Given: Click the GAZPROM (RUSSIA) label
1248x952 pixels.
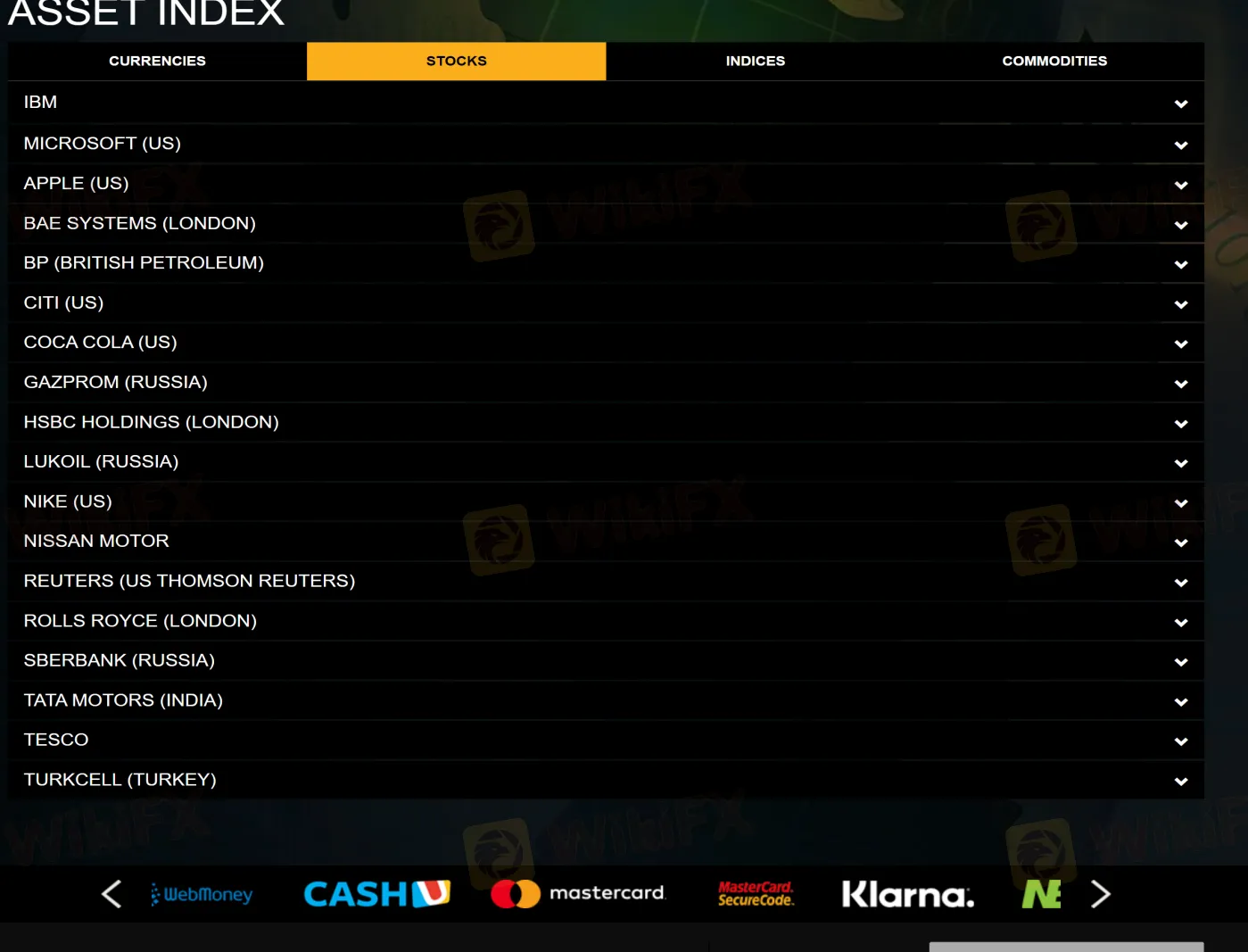Looking at the screenshot, I should tap(115, 382).
